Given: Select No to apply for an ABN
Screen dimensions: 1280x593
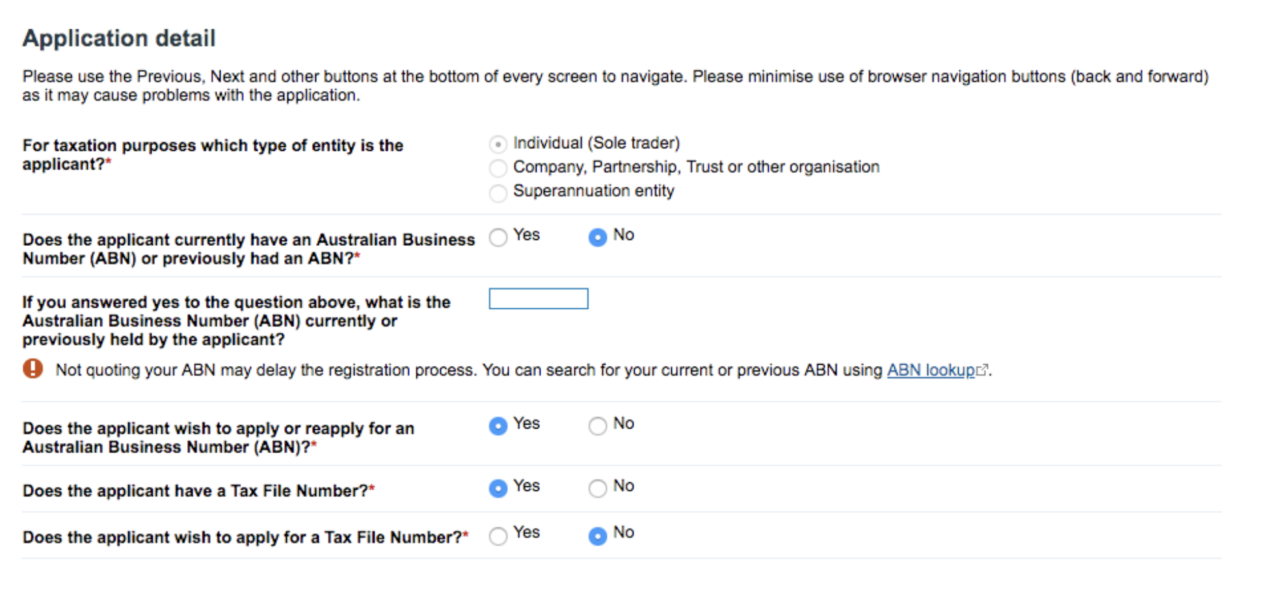Looking at the screenshot, I should (x=597, y=425).
